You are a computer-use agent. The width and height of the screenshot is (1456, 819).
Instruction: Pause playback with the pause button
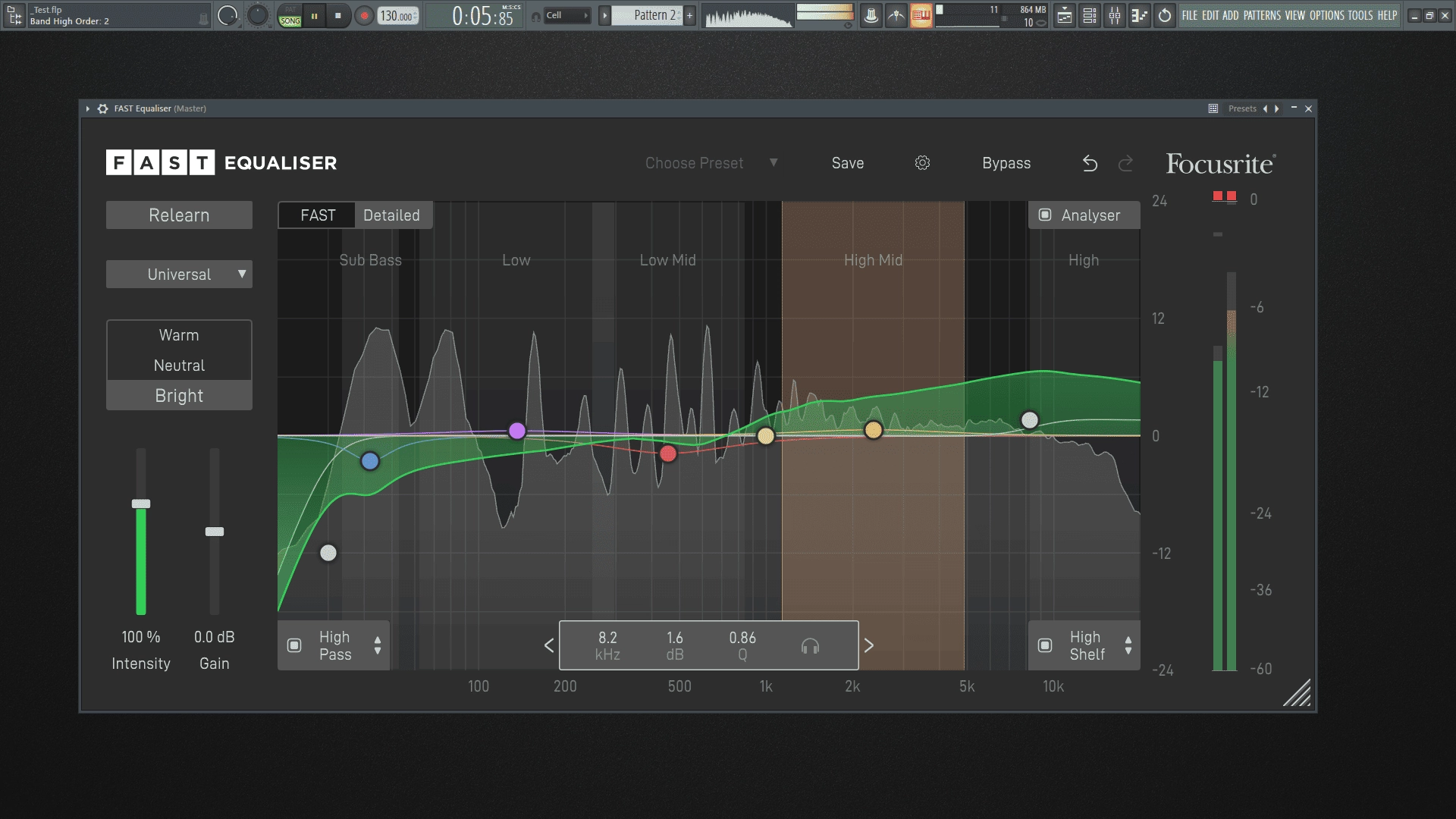click(314, 16)
